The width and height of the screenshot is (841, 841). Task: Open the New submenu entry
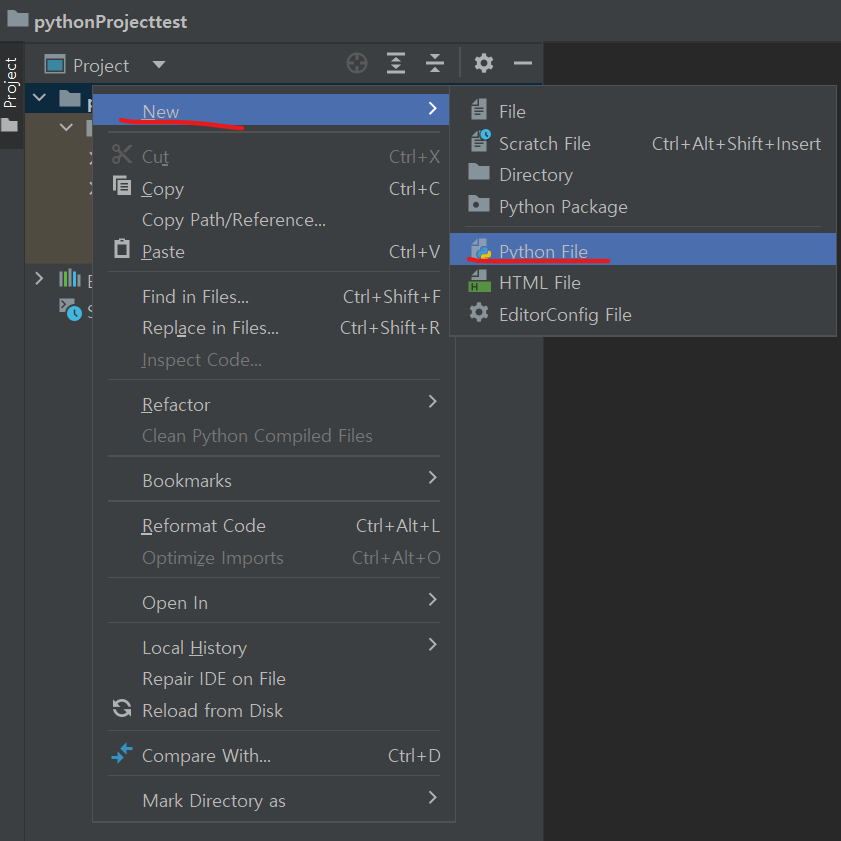point(271,110)
